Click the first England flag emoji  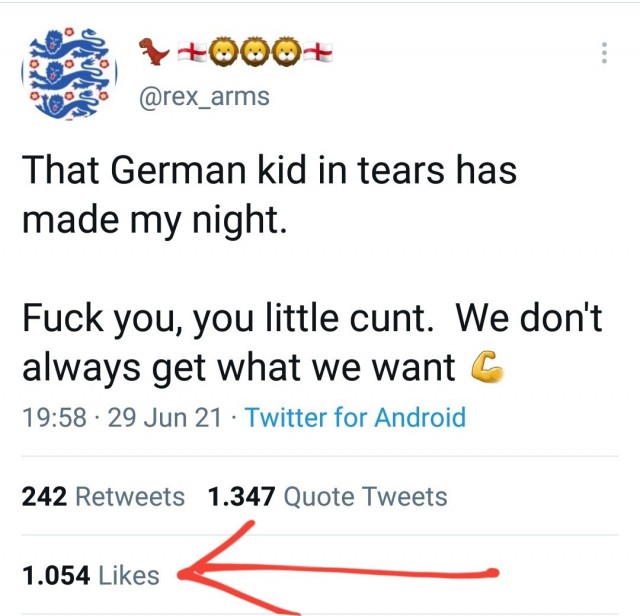pyautogui.click(x=192, y=52)
